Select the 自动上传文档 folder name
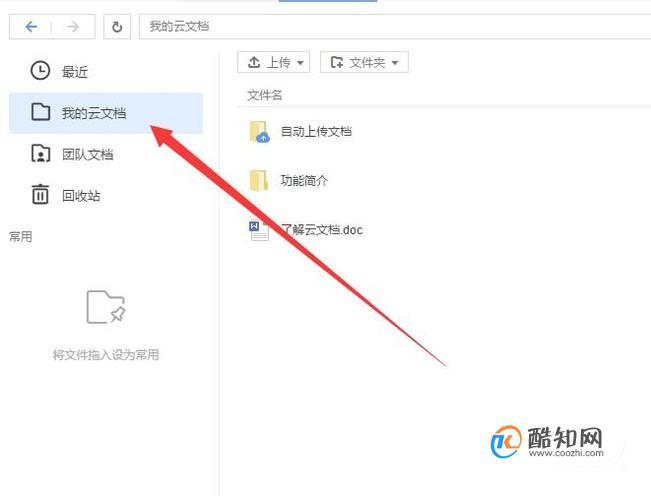651x496 pixels. pos(316,132)
